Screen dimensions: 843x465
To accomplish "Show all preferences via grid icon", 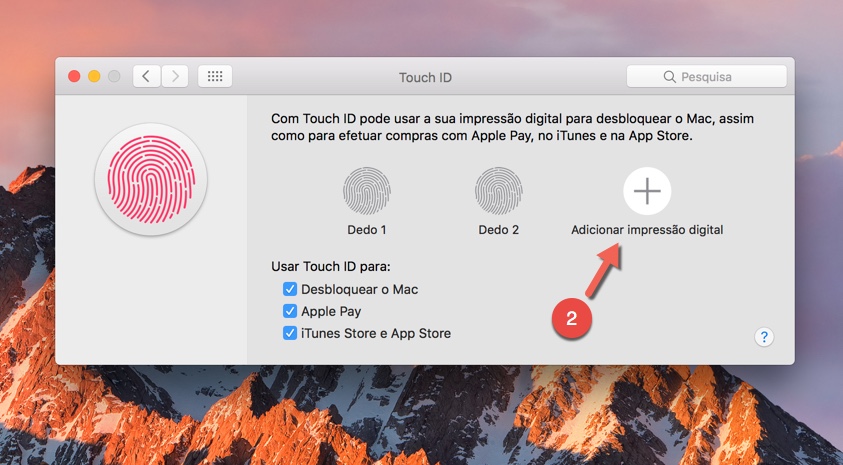I will pos(215,76).
